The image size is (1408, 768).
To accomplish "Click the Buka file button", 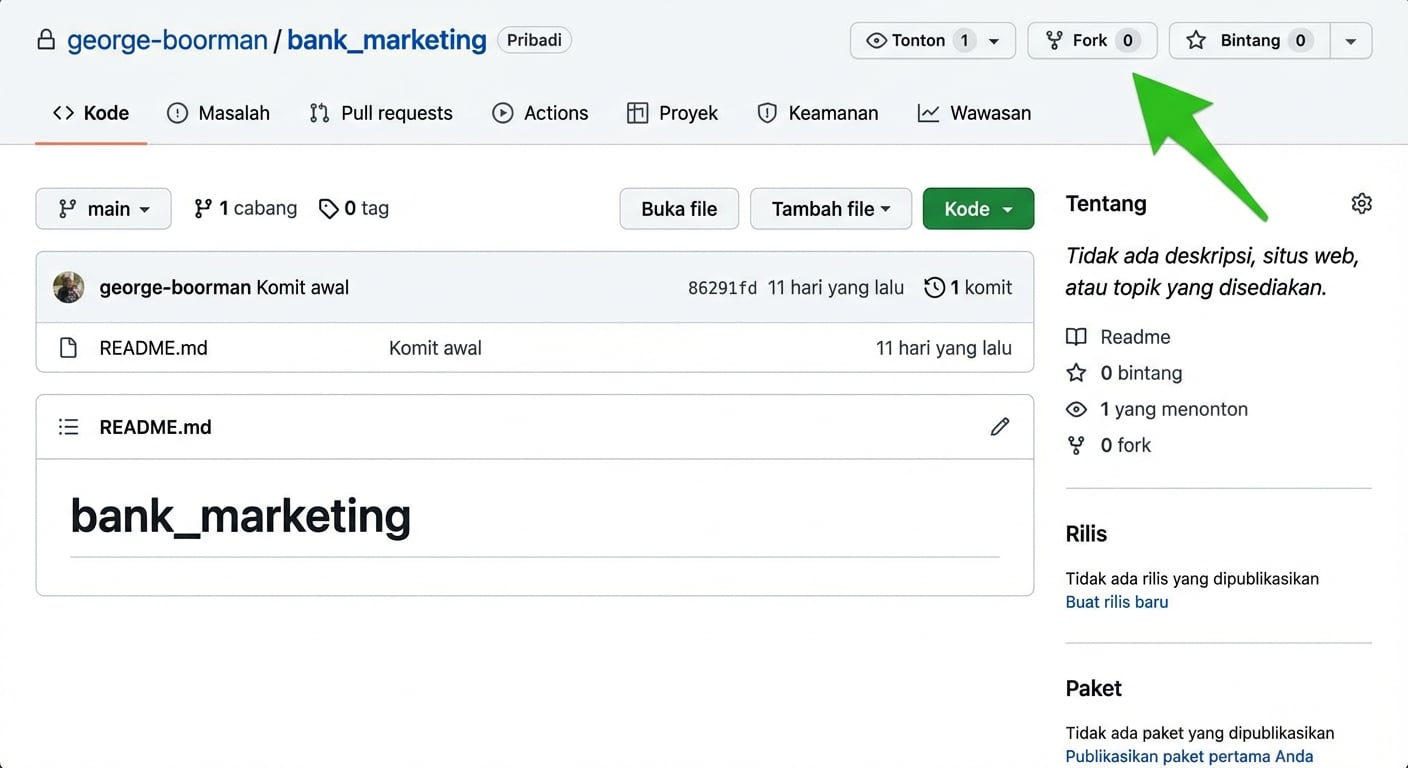I will (x=679, y=209).
